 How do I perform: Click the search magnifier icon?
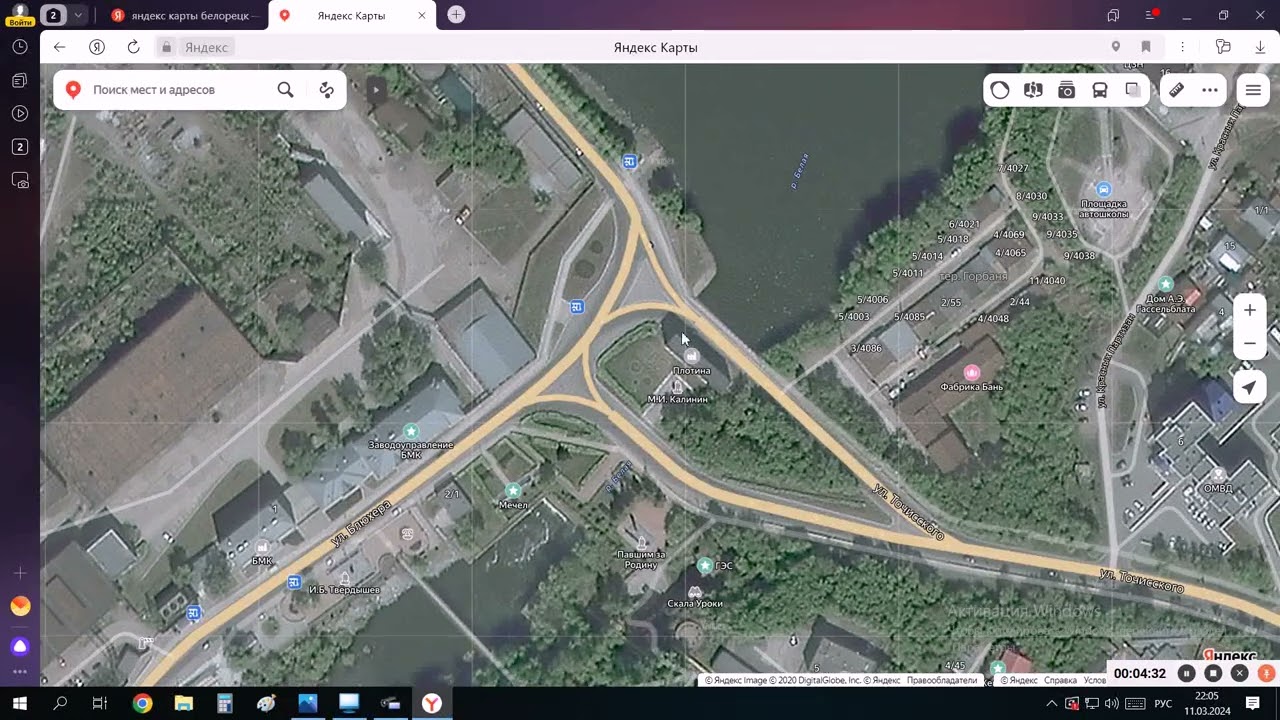[285, 90]
